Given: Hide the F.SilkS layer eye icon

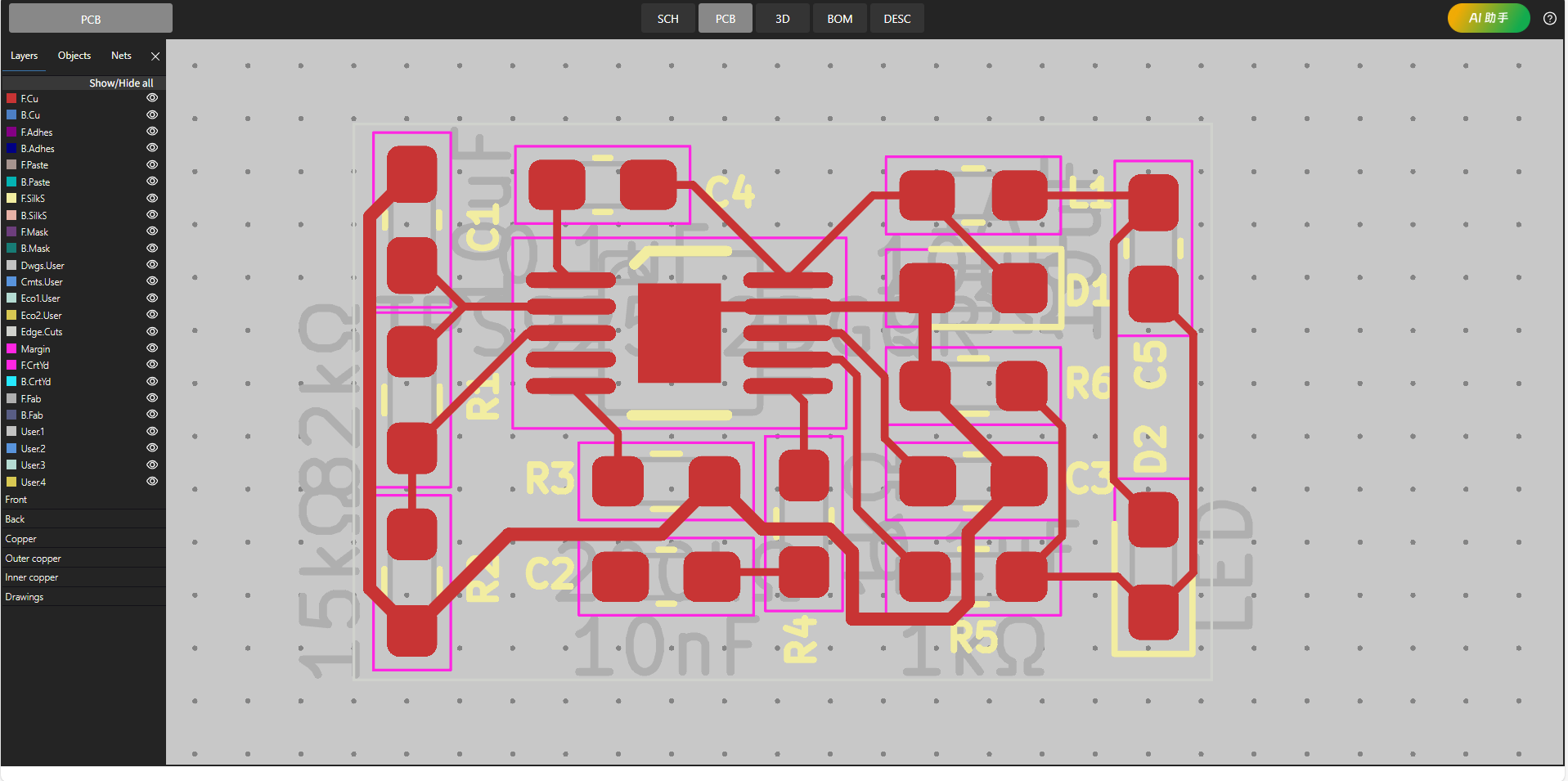Looking at the screenshot, I should point(152,199).
